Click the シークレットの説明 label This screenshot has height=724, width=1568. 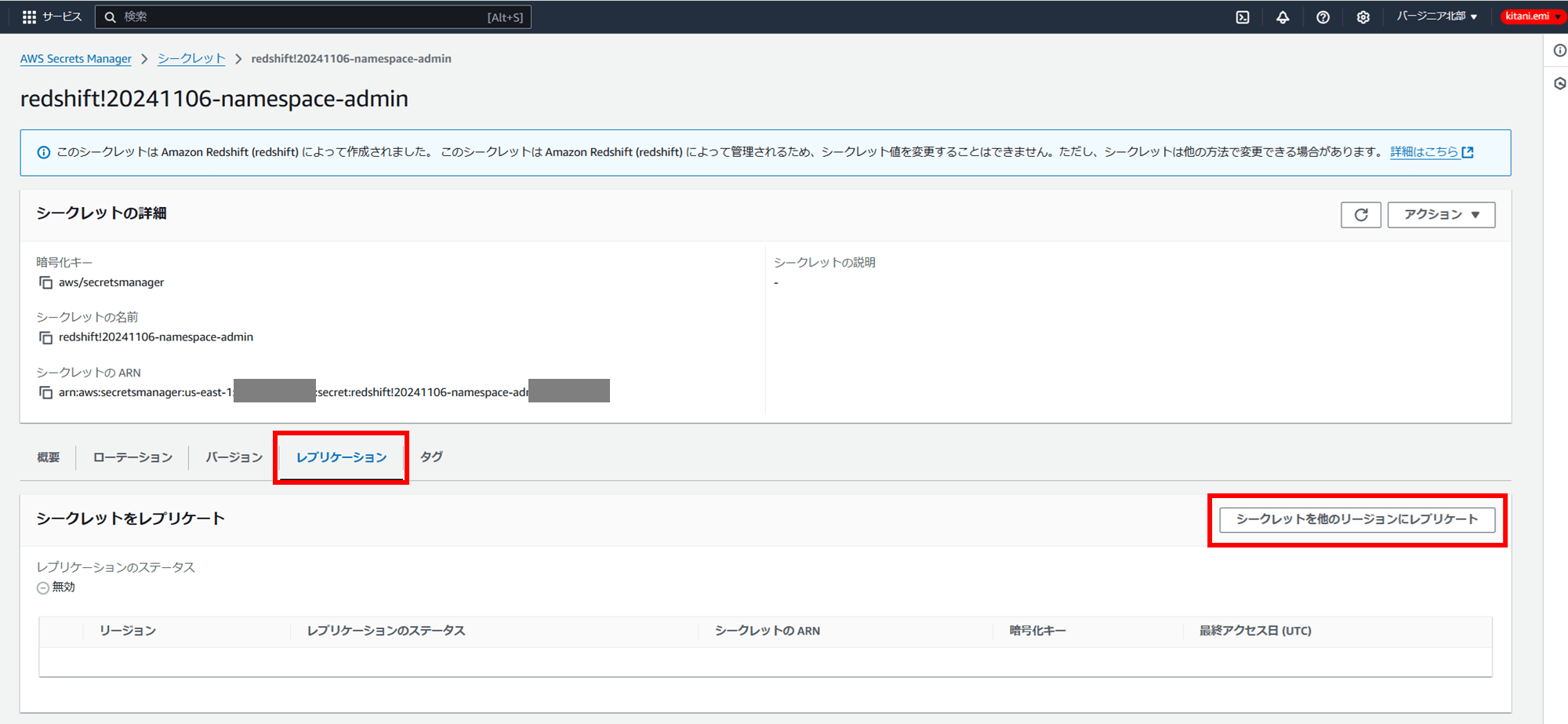click(825, 262)
